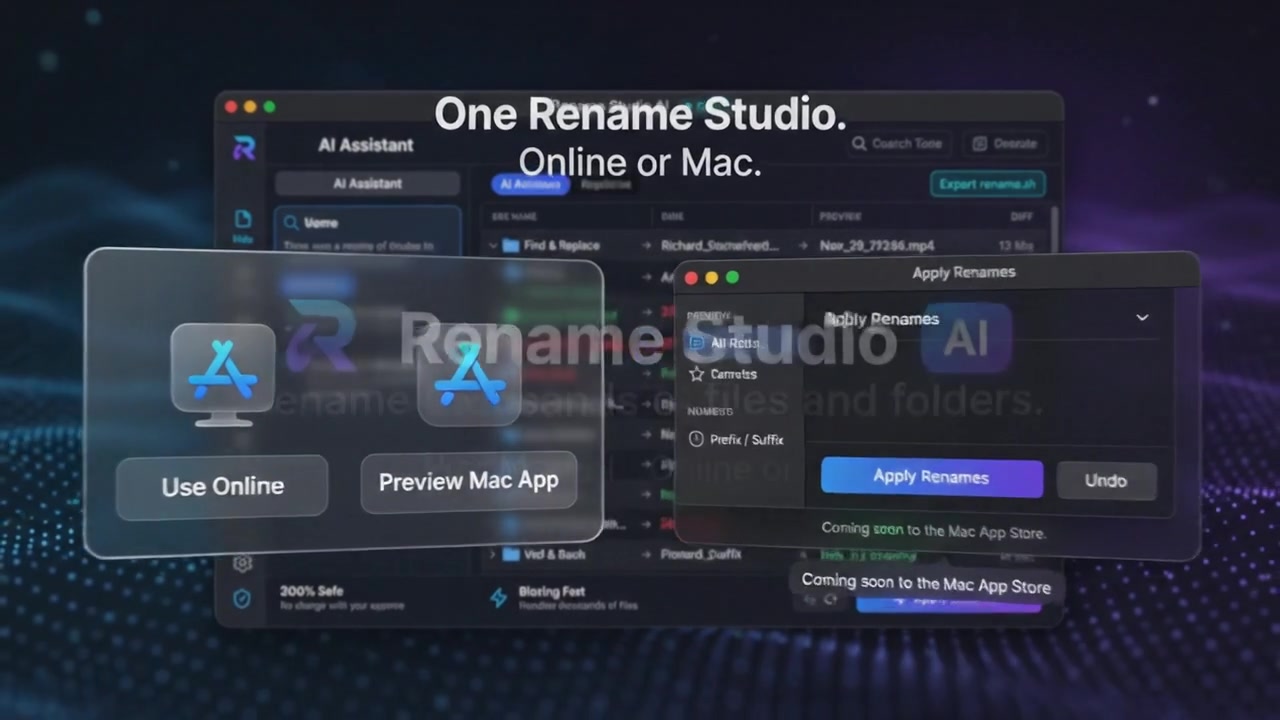The width and height of the screenshot is (1280, 720).
Task: Focus the search field in the top toolbar
Action: click(900, 144)
